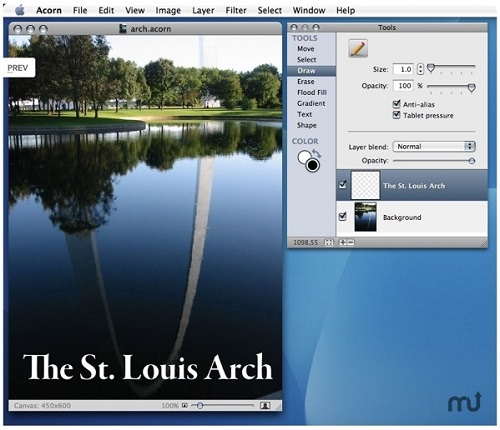Click the pencil draw tool icon

coord(358,48)
